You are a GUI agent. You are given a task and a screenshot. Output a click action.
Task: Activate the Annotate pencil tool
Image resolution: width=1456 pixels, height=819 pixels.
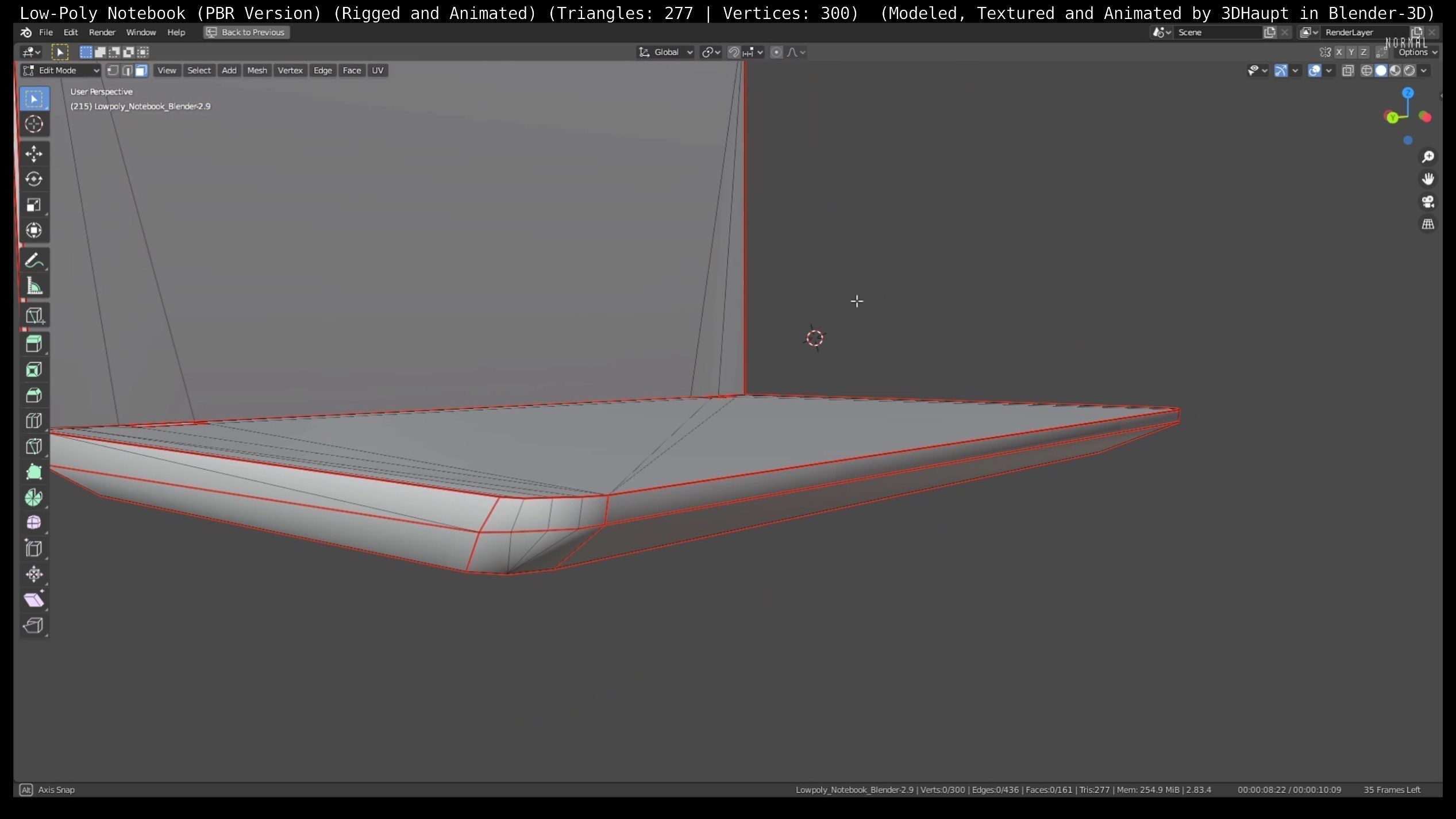click(34, 261)
